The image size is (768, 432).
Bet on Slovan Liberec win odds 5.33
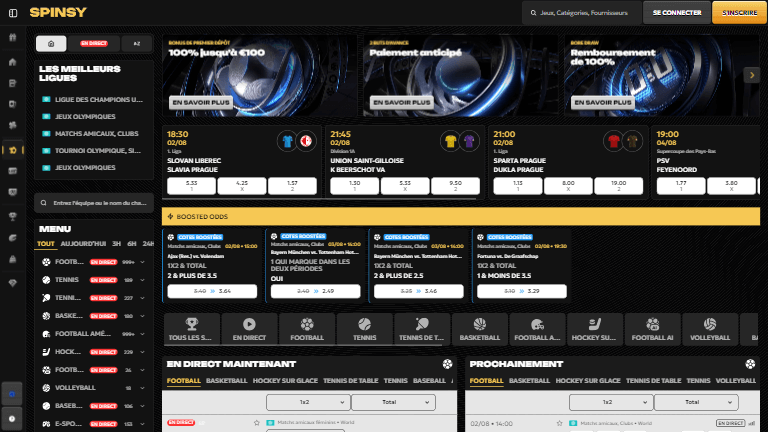pyautogui.click(x=192, y=186)
